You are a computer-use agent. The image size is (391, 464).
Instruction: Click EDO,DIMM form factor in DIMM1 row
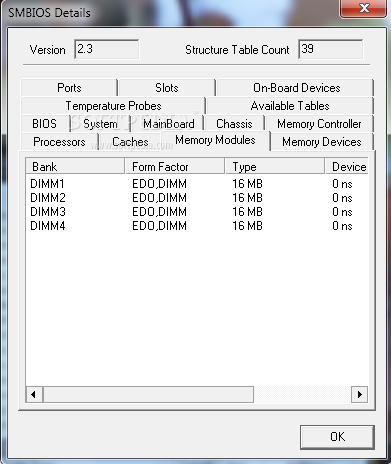pyautogui.click(x=159, y=184)
